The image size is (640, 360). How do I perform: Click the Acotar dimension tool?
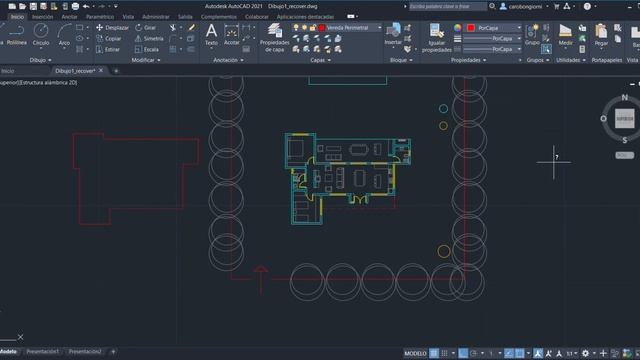[231, 34]
